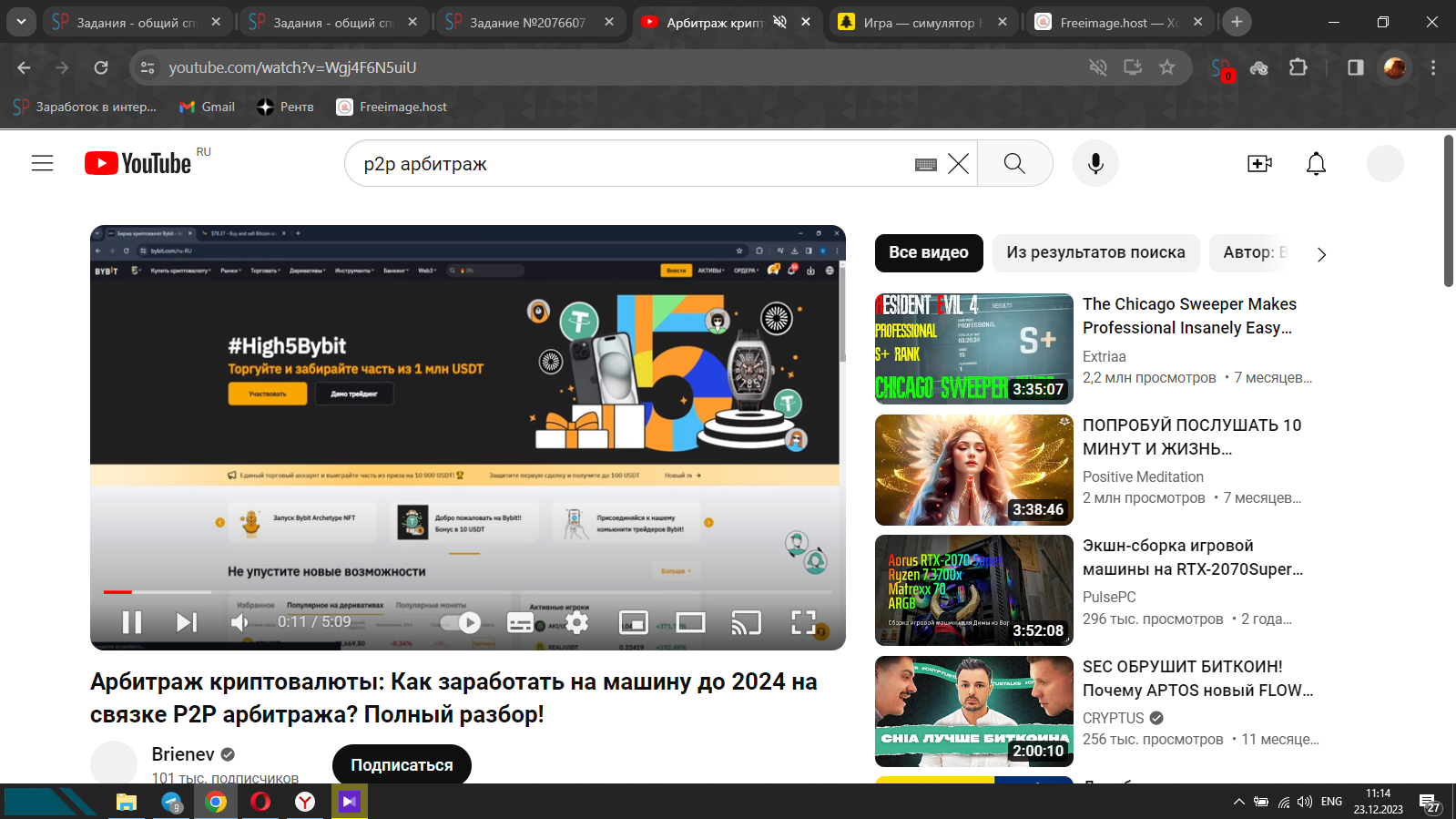Open the Chrome three-dot menu
The height and width of the screenshot is (819, 1456).
point(1433,67)
